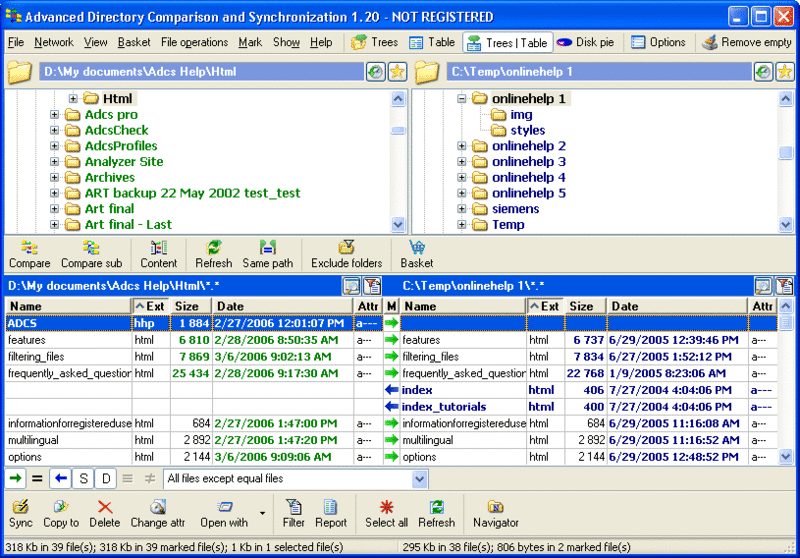Select the index_tutorials file in right table

[444, 407]
